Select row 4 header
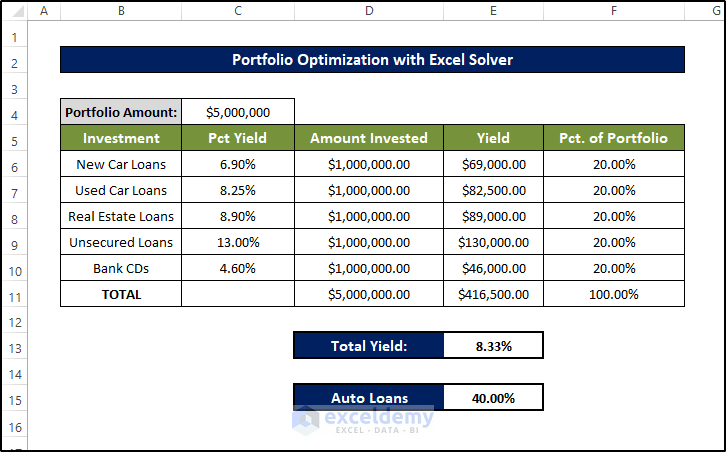726x452 pixels. click(14, 113)
